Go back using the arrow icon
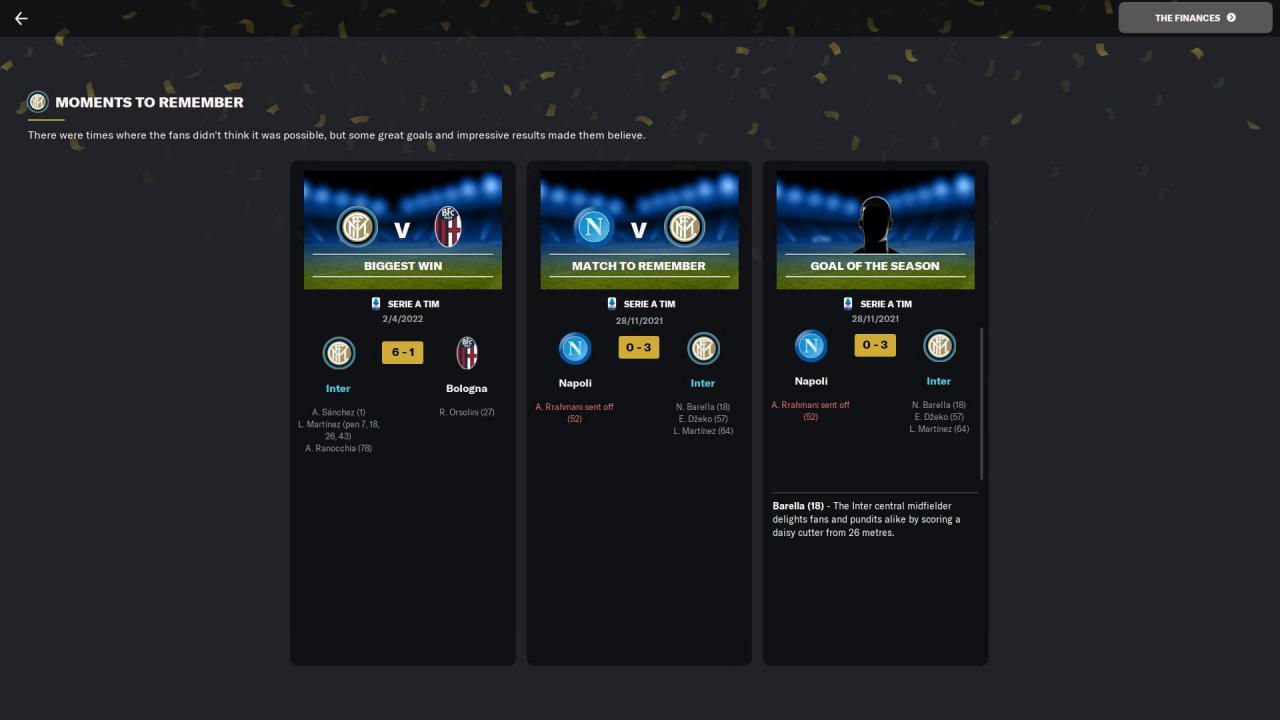Image resolution: width=1280 pixels, height=720 pixels. pyautogui.click(x=21, y=18)
